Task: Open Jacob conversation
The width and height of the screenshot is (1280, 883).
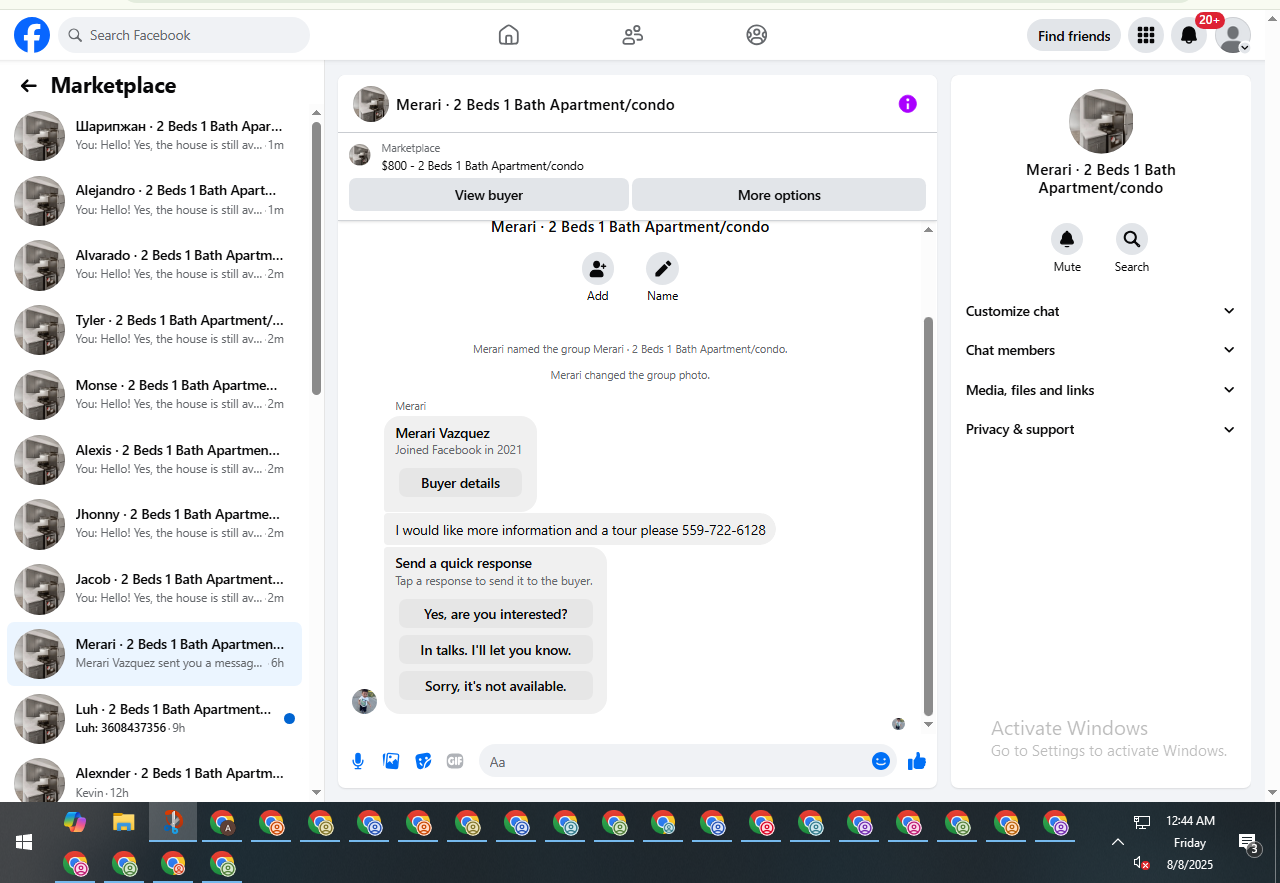Action: tap(154, 589)
